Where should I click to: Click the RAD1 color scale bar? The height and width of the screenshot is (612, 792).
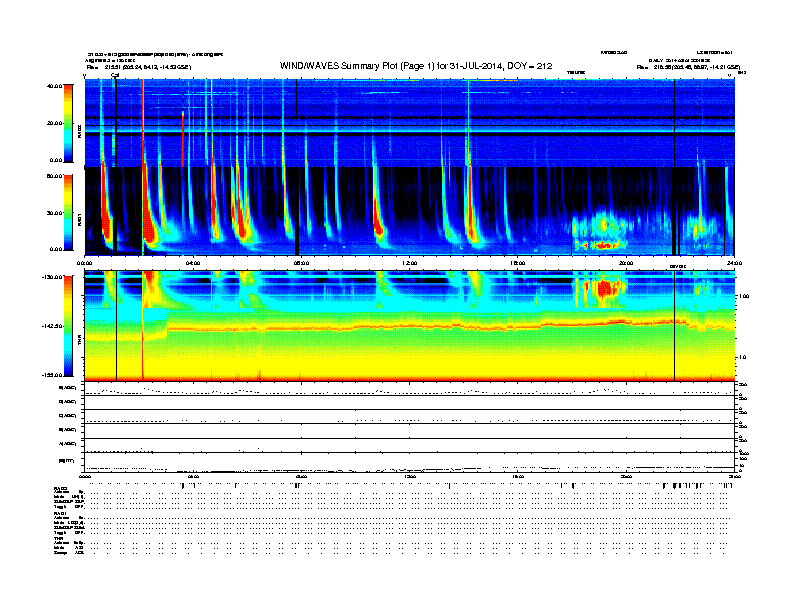[x=68, y=213]
